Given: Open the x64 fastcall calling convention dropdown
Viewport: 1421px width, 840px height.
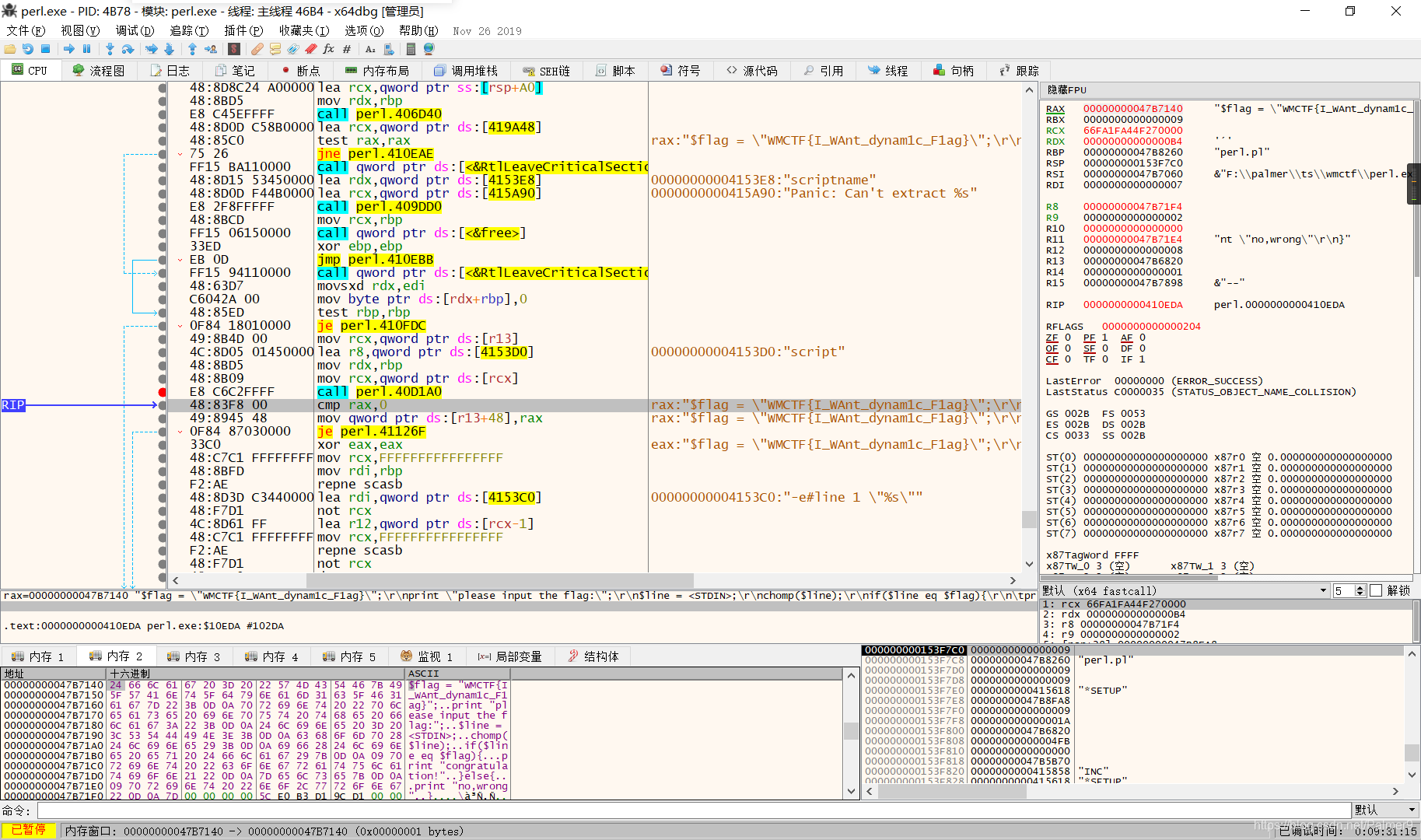Looking at the screenshot, I should (1323, 590).
